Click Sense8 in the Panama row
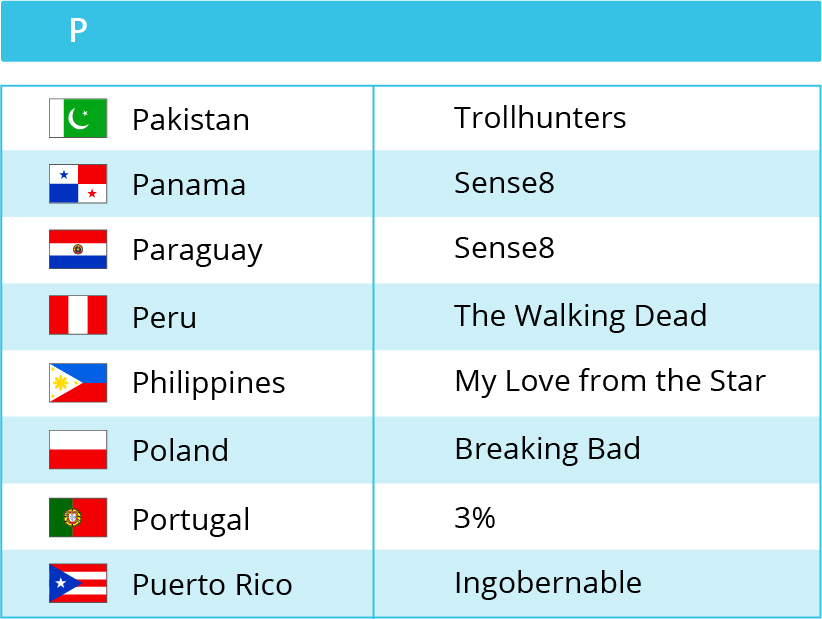Viewport: 822px width, 619px height. tap(504, 183)
